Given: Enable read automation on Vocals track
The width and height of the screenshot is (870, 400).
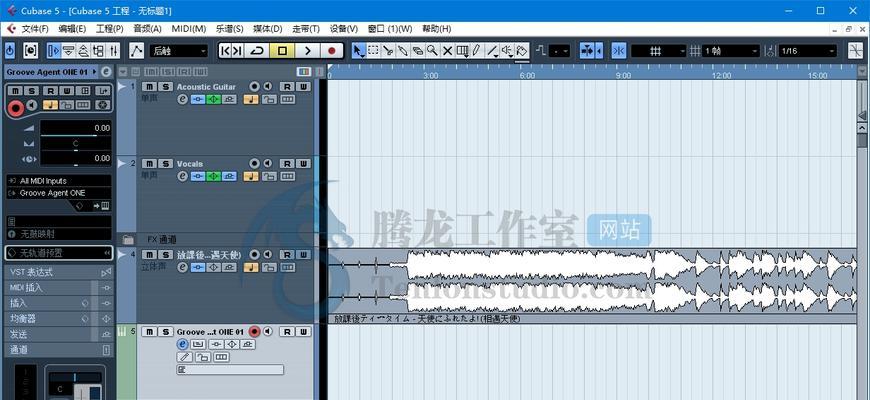Looking at the screenshot, I should tap(286, 164).
